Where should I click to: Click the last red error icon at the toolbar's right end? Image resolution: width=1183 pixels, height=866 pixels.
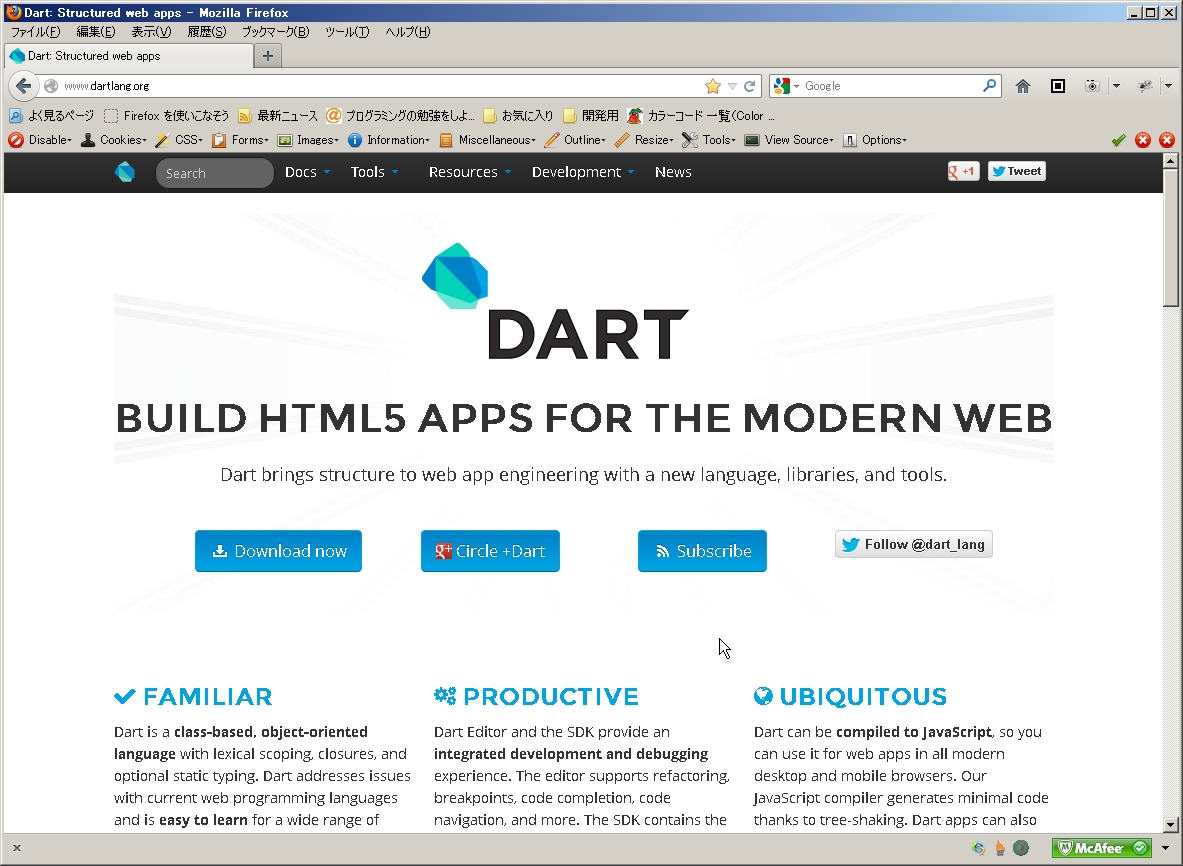tap(1166, 140)
